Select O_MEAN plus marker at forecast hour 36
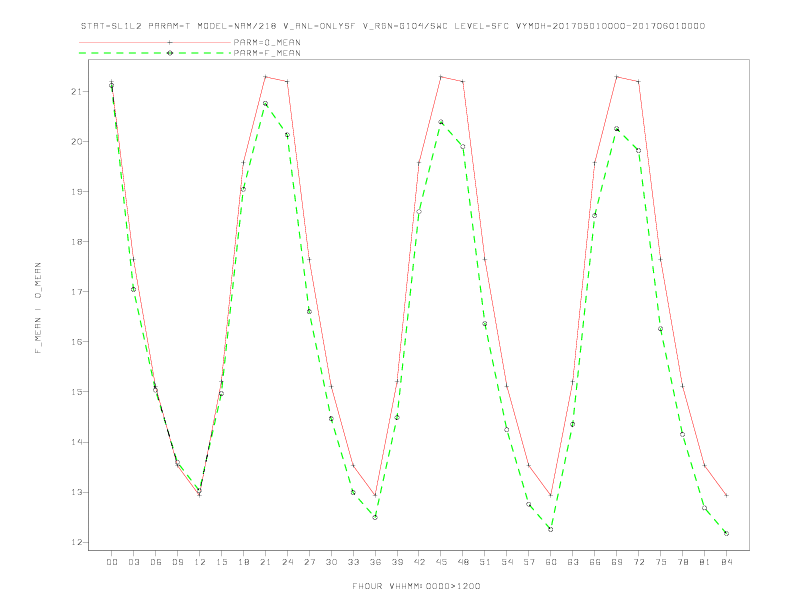 tap(375, 495)
